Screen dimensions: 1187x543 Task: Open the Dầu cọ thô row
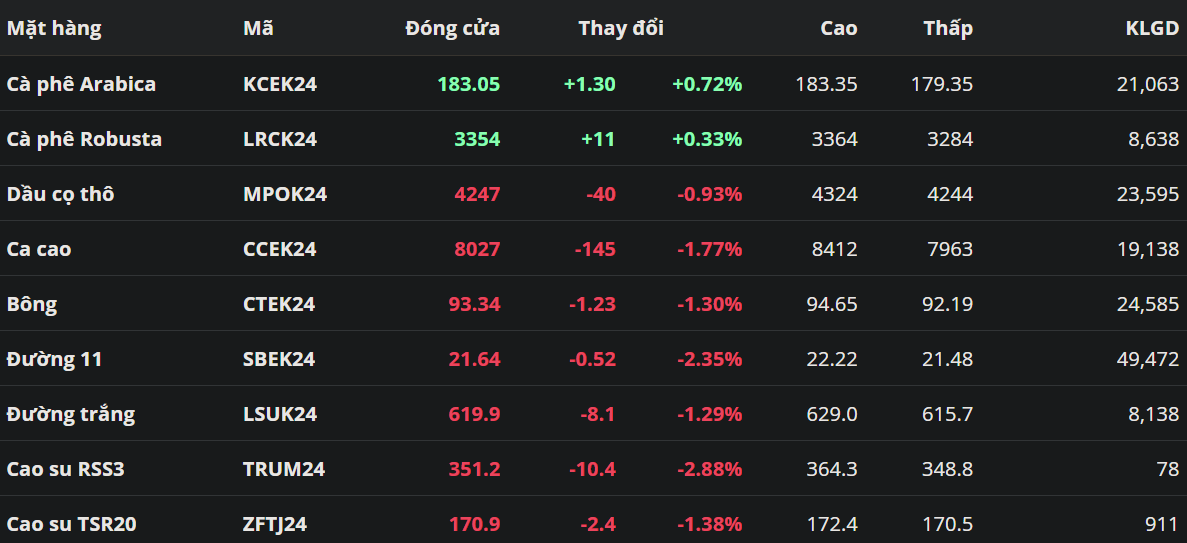click(x=60, y=194)
